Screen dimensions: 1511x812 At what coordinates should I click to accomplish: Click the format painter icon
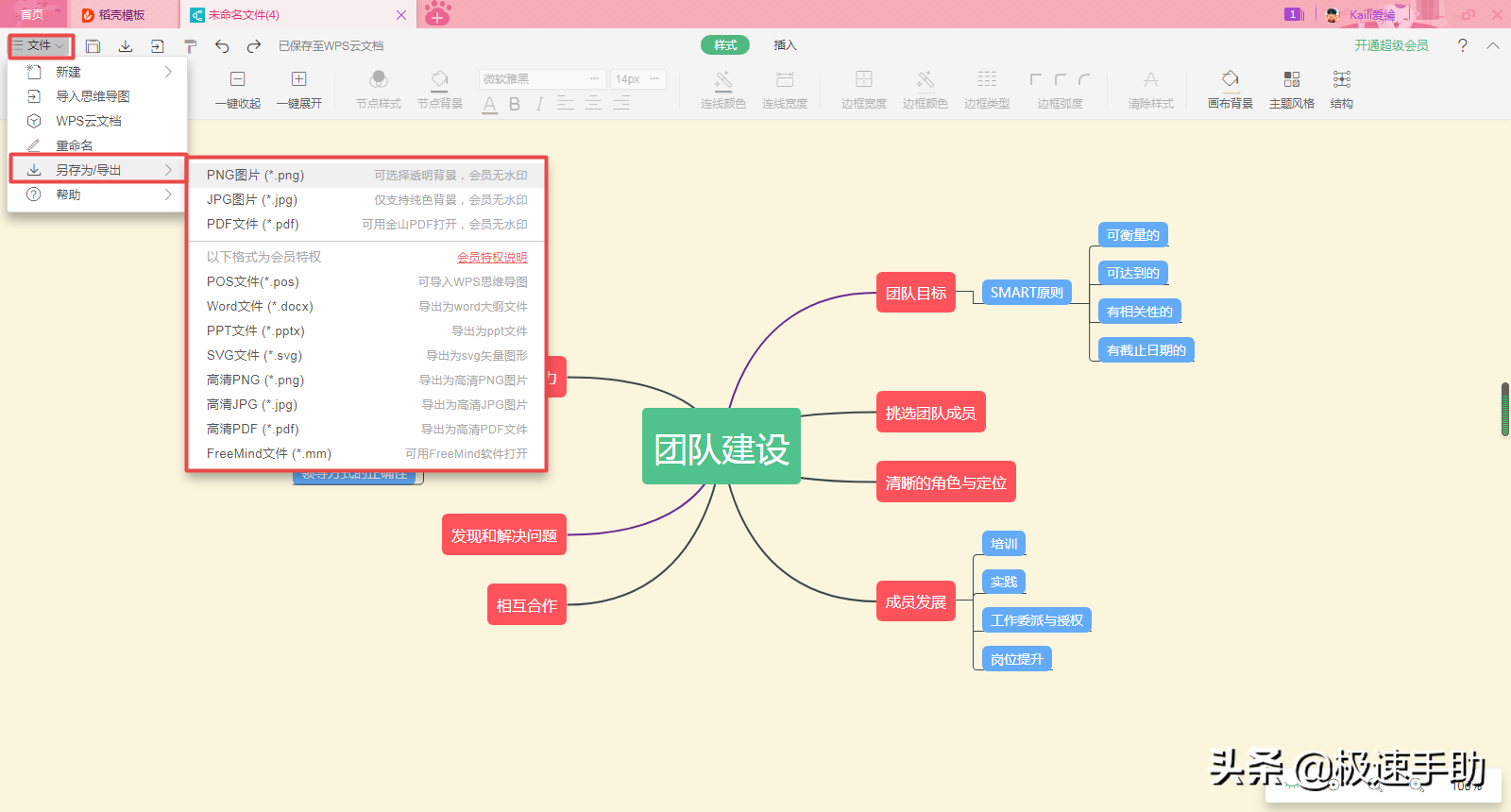click(x=190, y=46)
